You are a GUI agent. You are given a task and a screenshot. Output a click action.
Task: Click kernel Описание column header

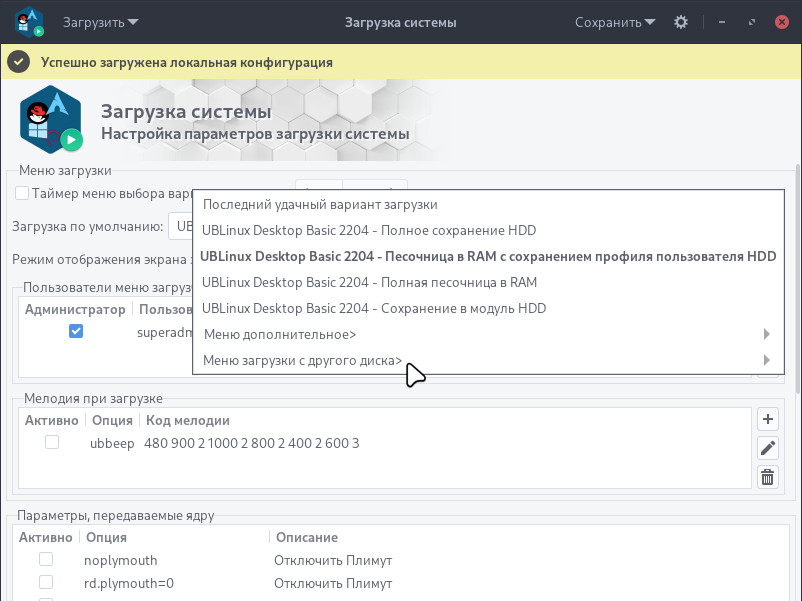[x=307, y=537]
